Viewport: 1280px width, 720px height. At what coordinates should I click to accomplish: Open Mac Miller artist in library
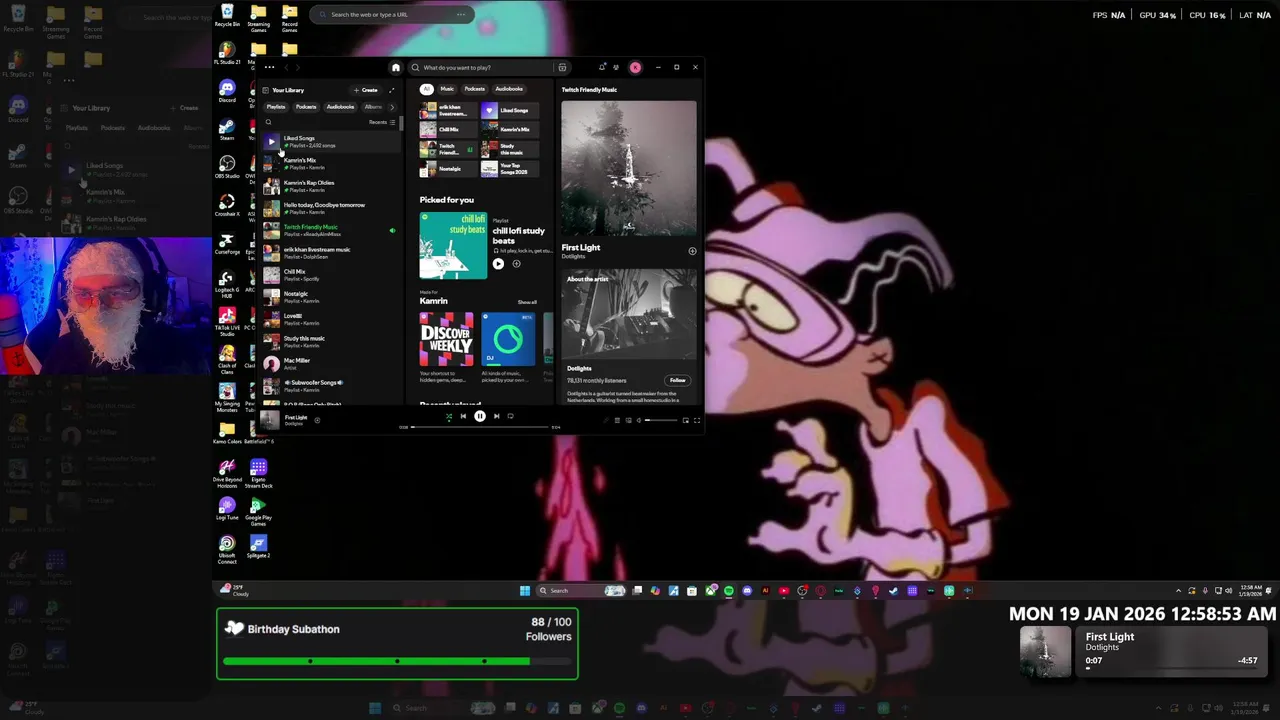tap(332, 363)
